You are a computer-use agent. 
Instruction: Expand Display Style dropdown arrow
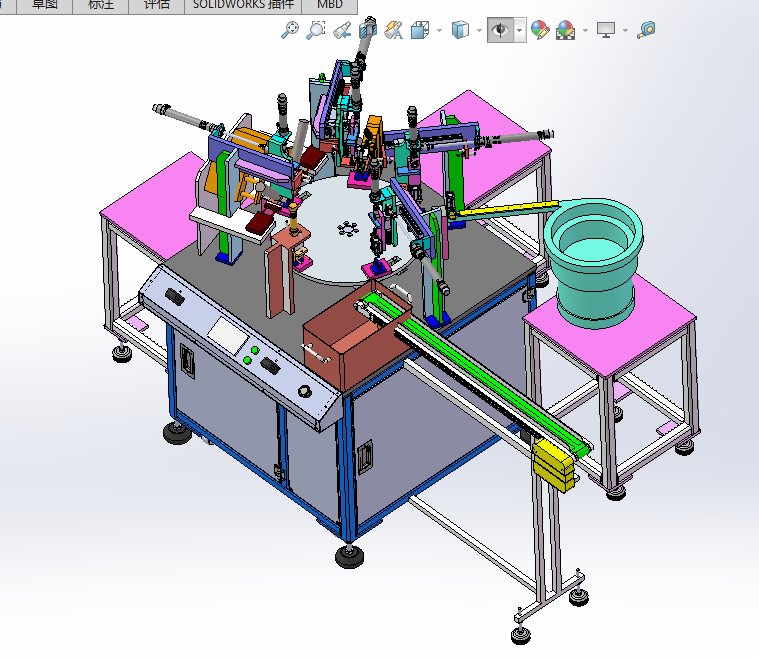[479, 31]
